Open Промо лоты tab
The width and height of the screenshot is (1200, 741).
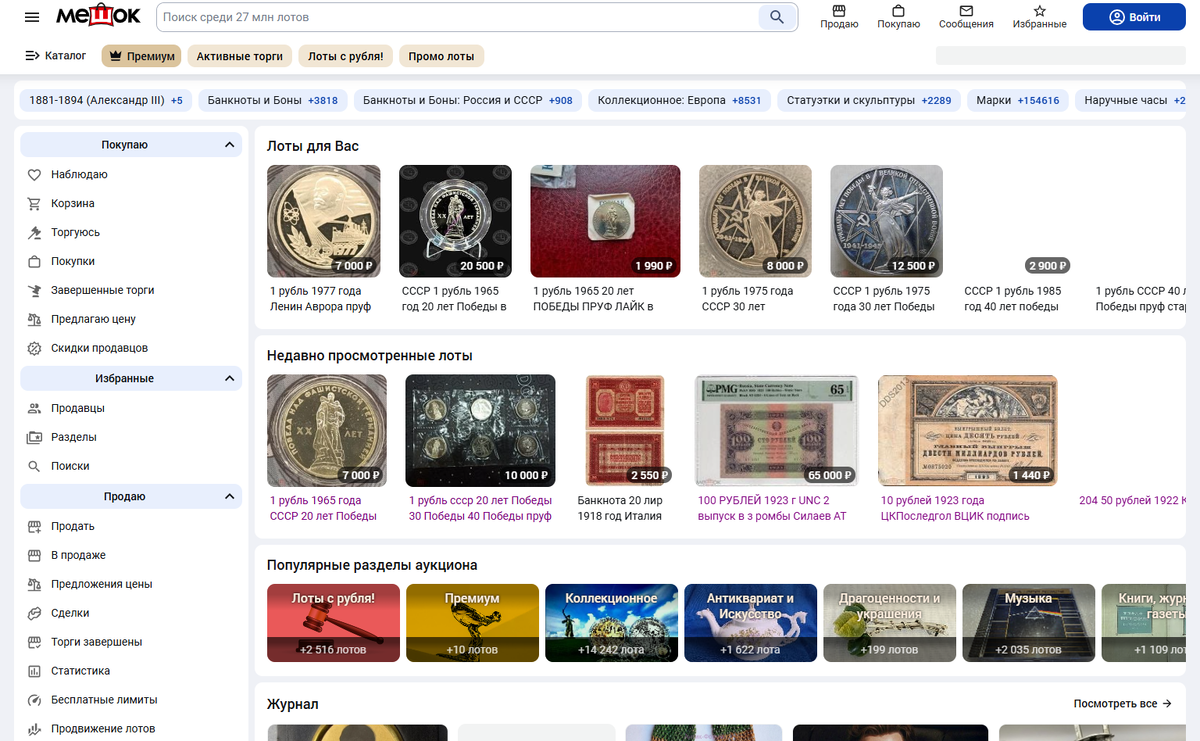[x=441, y=56]
